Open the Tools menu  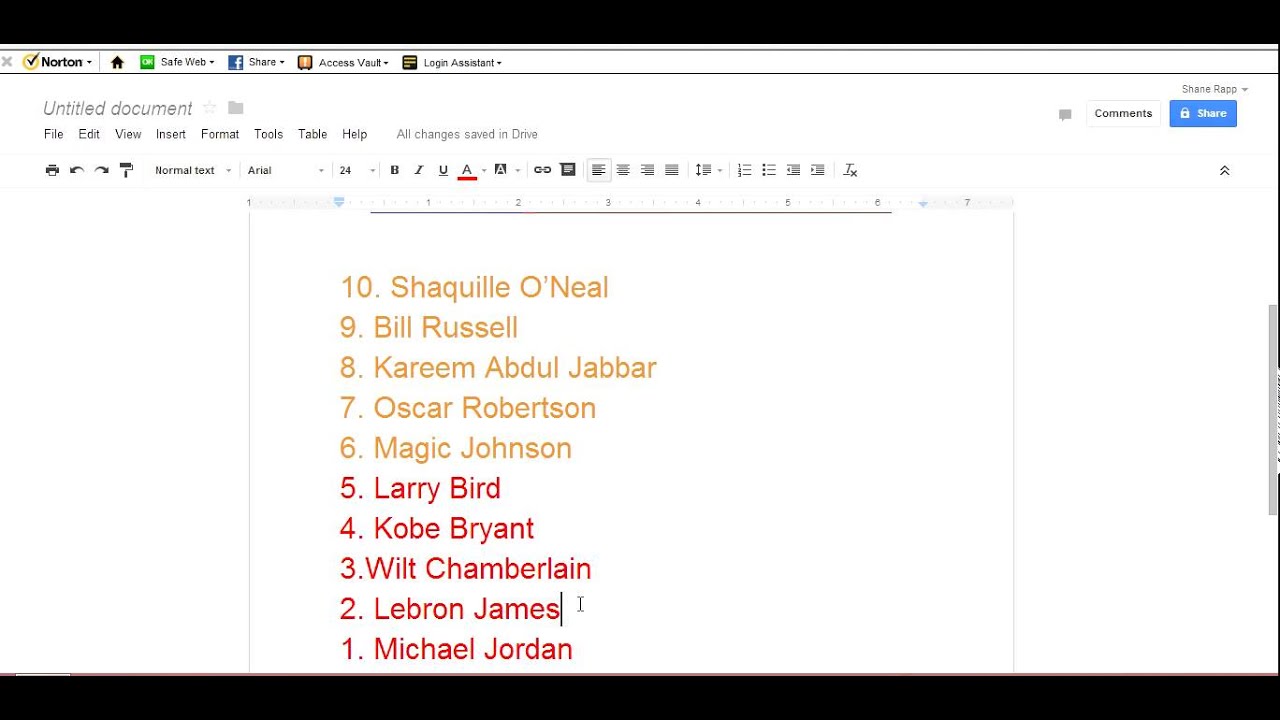point(268,134)
